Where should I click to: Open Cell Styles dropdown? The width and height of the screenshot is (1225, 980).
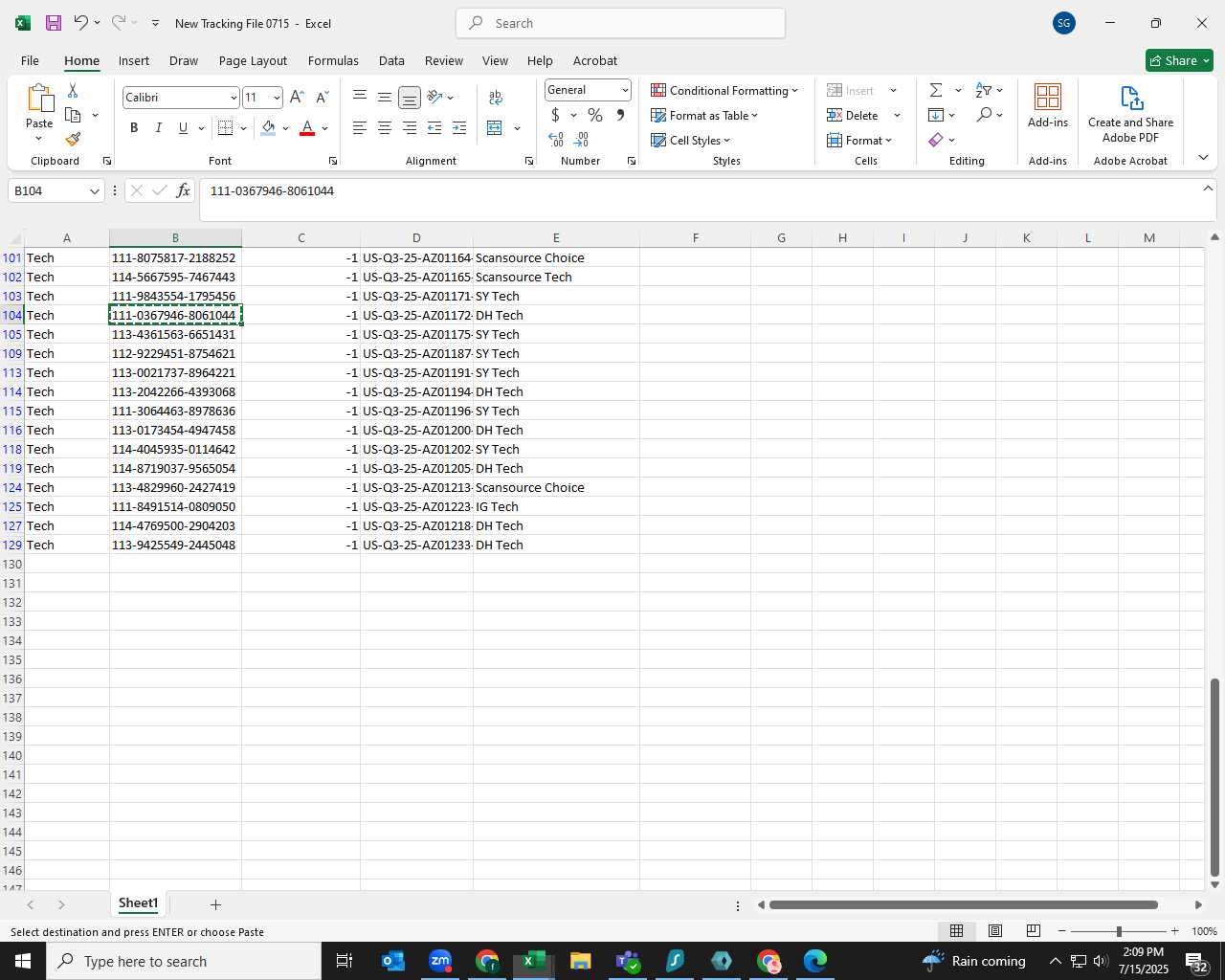coord(690,140)
